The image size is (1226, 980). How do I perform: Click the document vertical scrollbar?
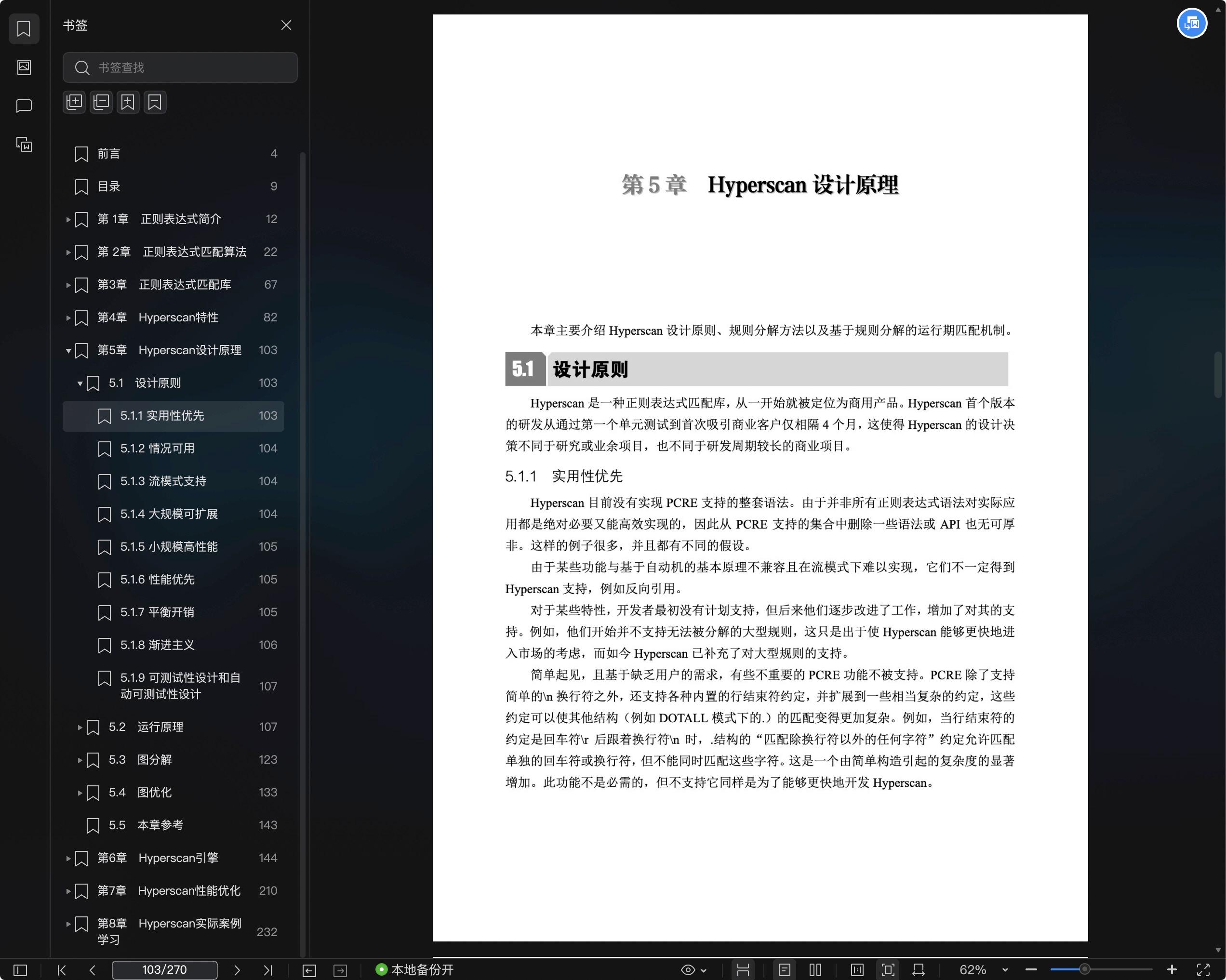click(1218, 375)
